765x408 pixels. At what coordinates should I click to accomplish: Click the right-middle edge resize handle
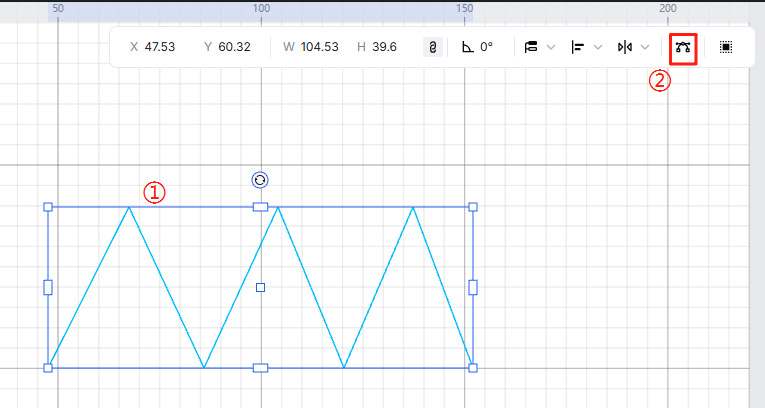coord(473,287)
